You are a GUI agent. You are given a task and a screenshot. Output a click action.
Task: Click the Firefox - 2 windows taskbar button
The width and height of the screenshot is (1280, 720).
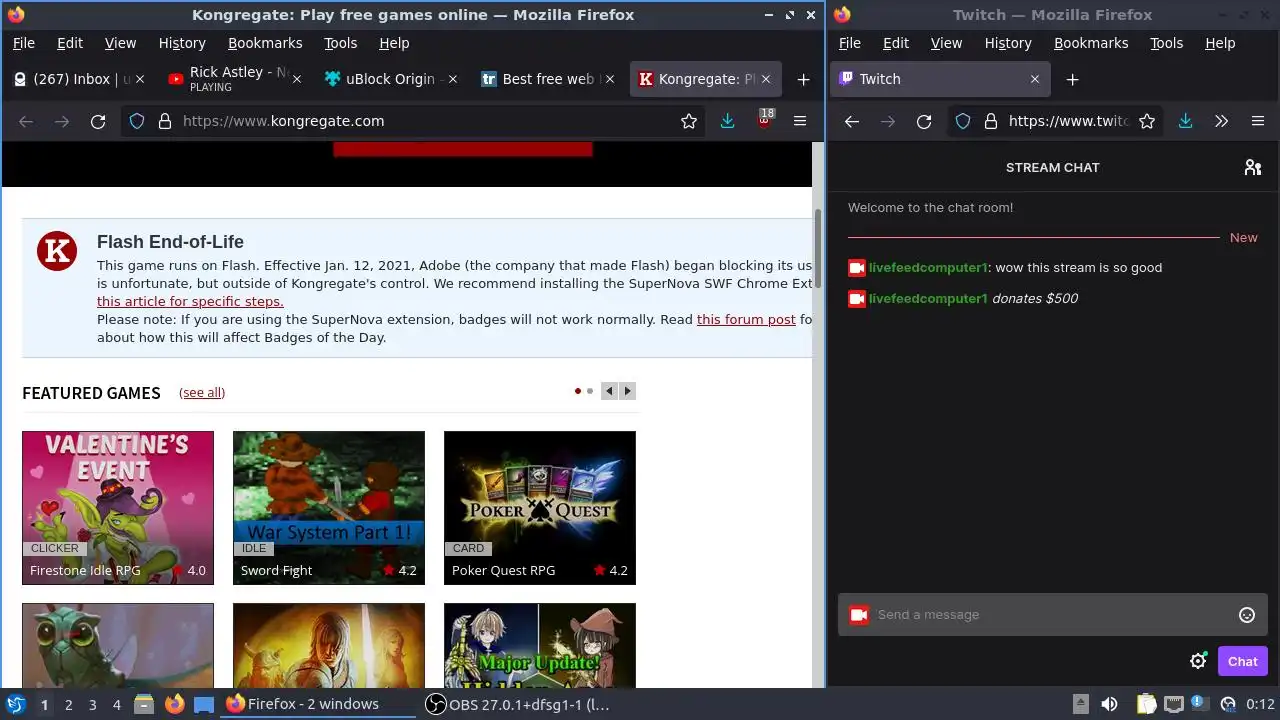click(x=318, y=704)
